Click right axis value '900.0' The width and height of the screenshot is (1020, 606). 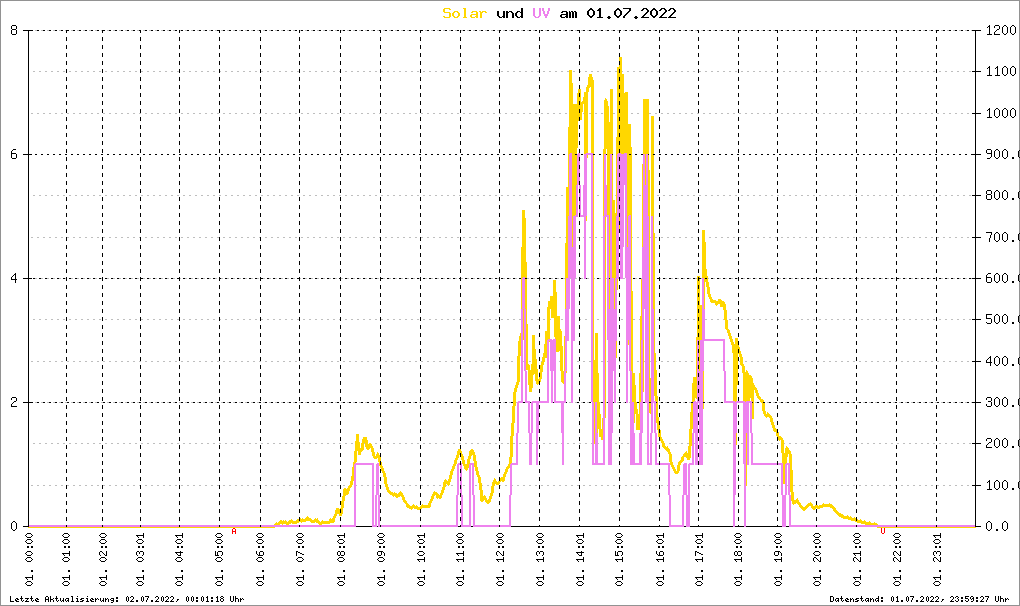pos(1001,154)
